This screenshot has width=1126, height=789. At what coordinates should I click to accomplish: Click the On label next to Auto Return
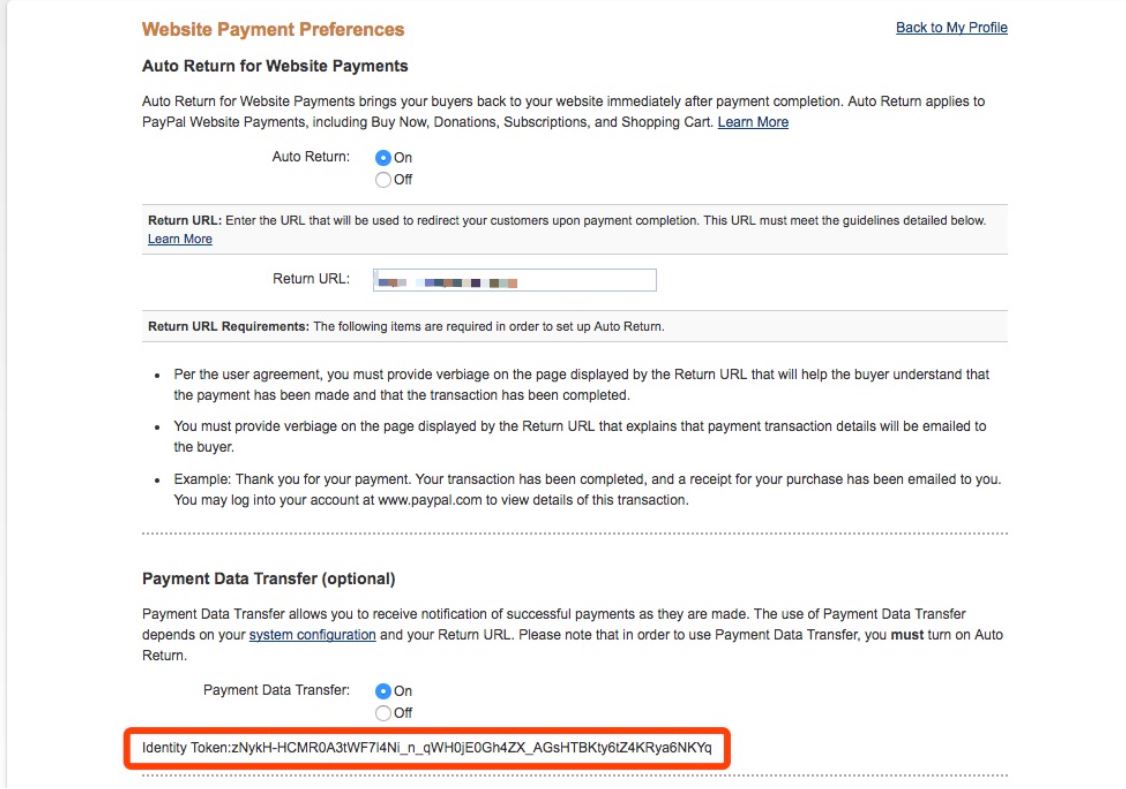[403, 157]
